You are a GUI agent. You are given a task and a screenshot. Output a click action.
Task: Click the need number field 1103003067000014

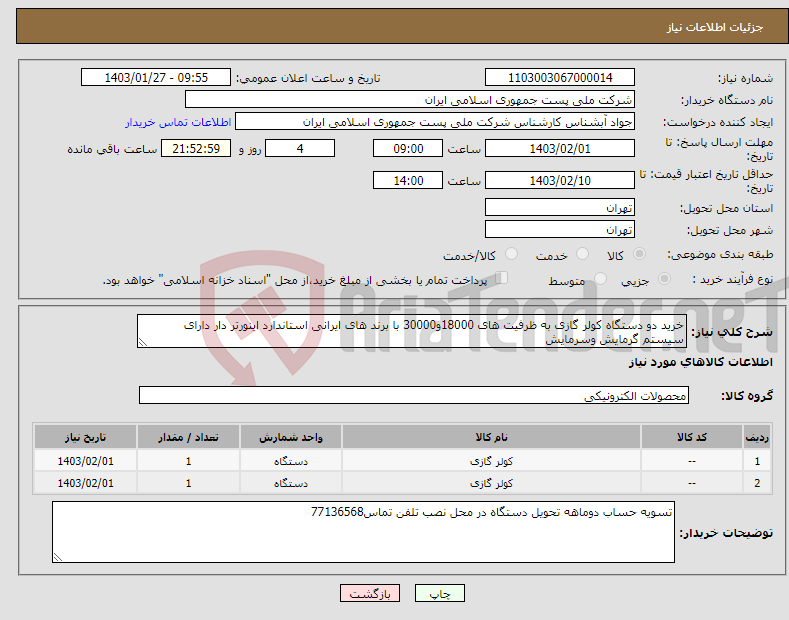[x=560, y=78]
